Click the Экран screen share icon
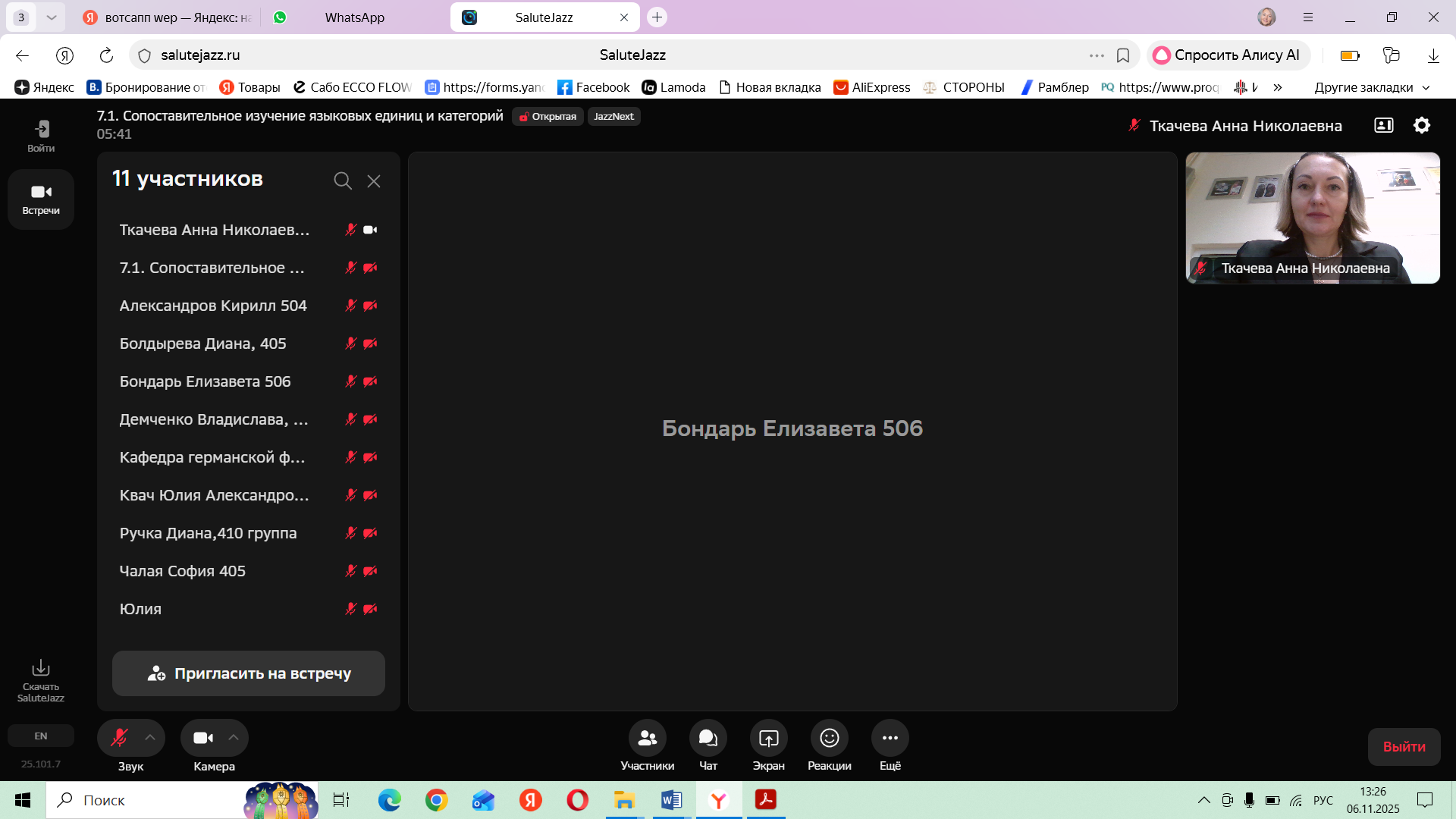 tap(768, 738)
